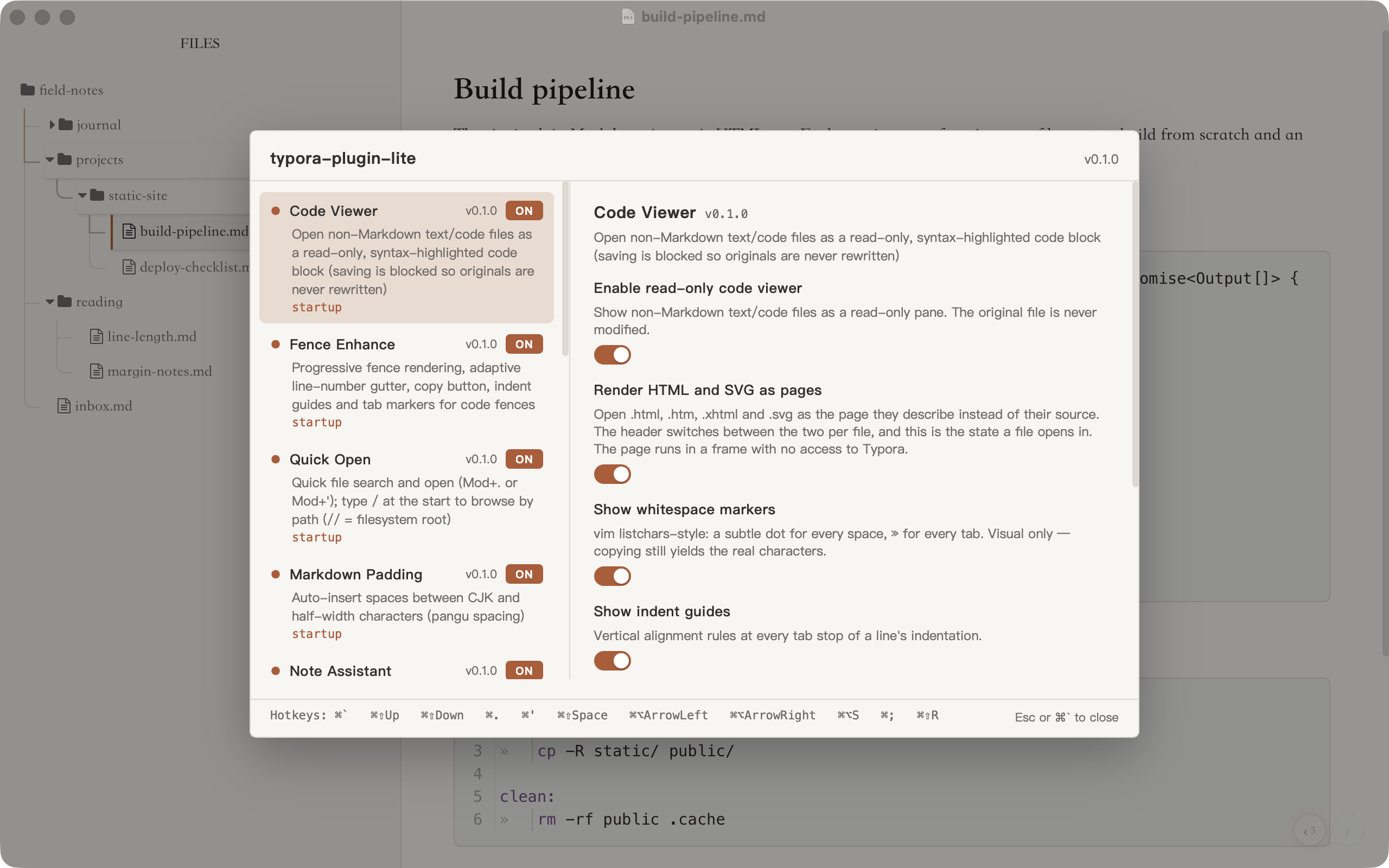Click the journal folder icon

66,125
